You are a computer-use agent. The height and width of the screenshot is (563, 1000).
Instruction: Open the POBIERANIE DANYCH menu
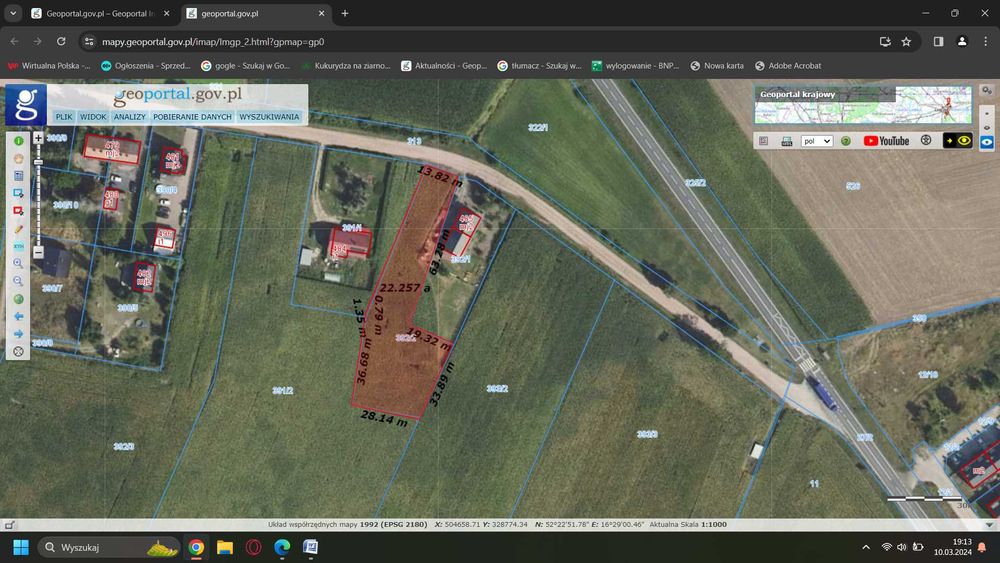(192, 117)
